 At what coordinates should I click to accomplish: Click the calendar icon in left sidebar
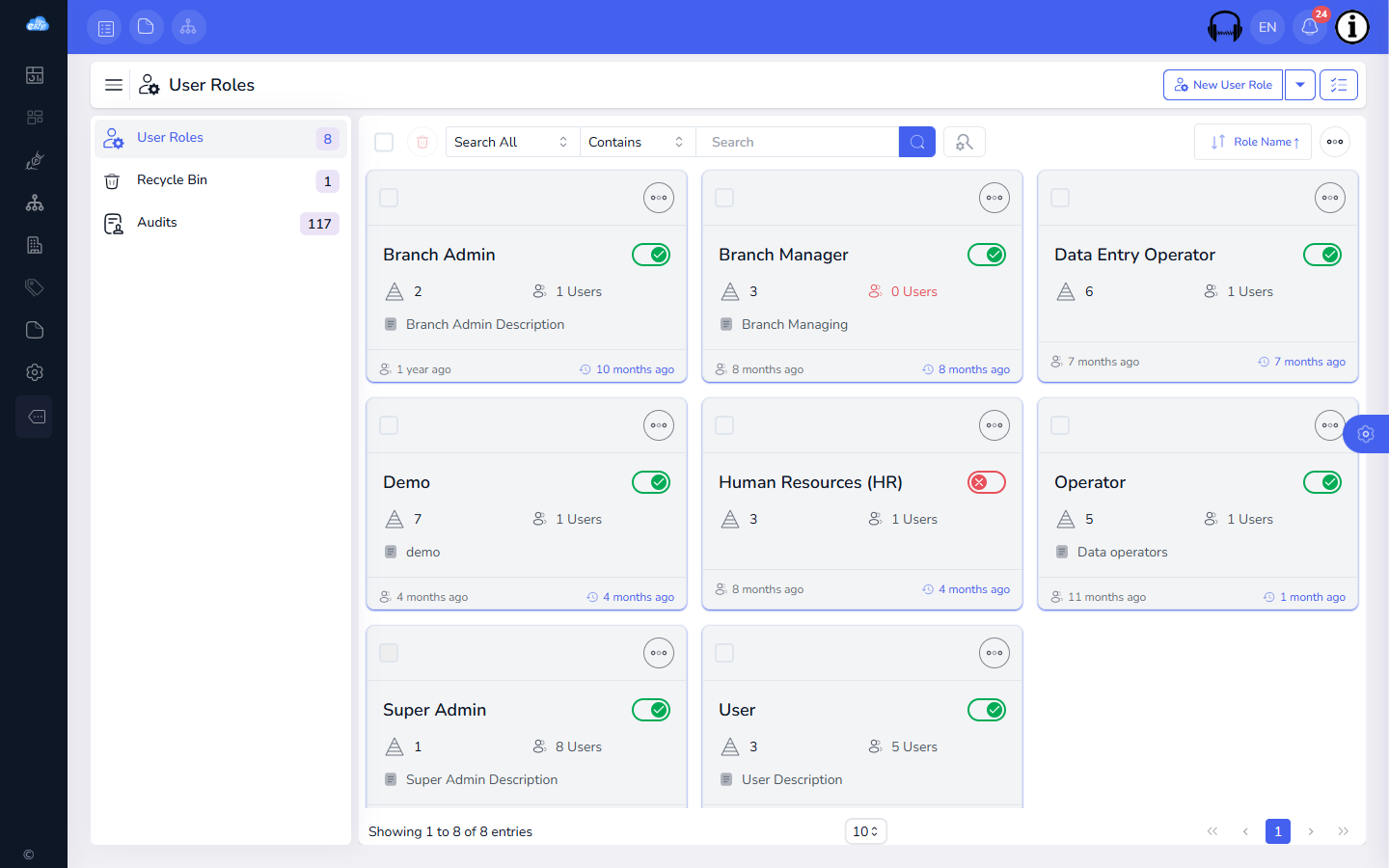click(x=35, y=75)
